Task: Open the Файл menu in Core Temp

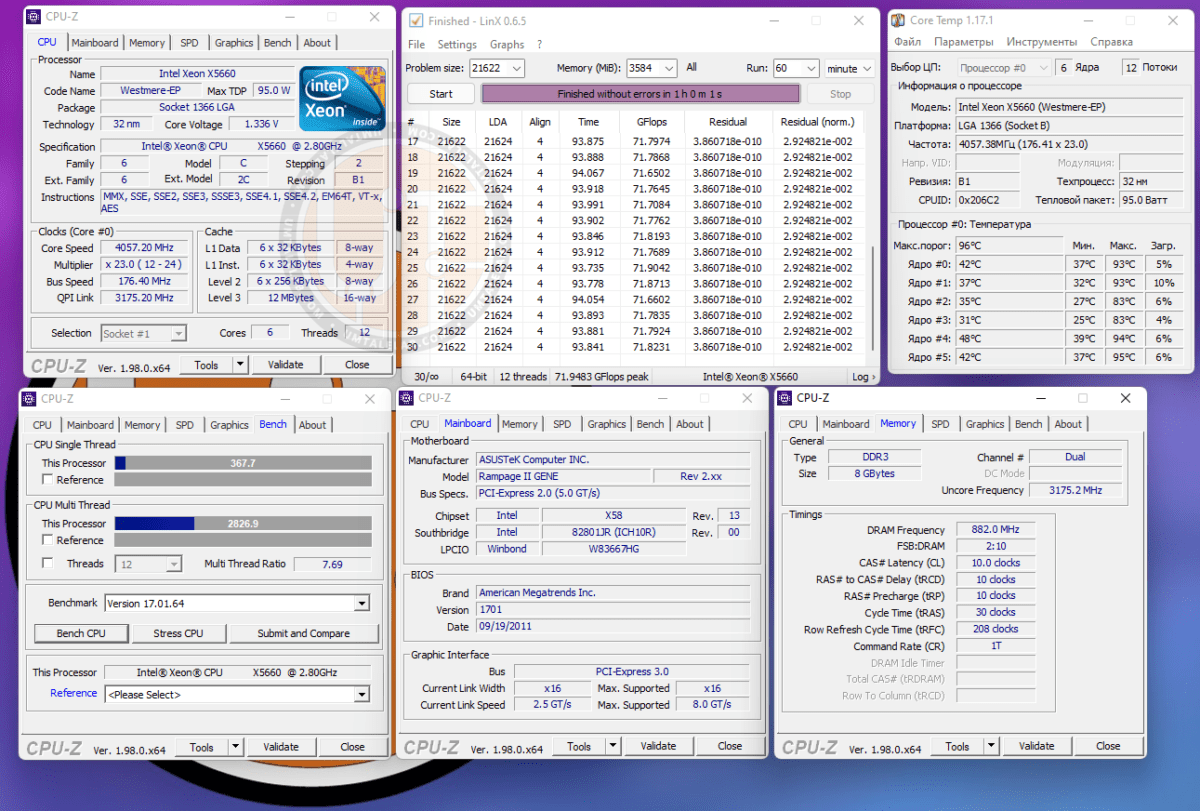Action: tap(907, 42)
